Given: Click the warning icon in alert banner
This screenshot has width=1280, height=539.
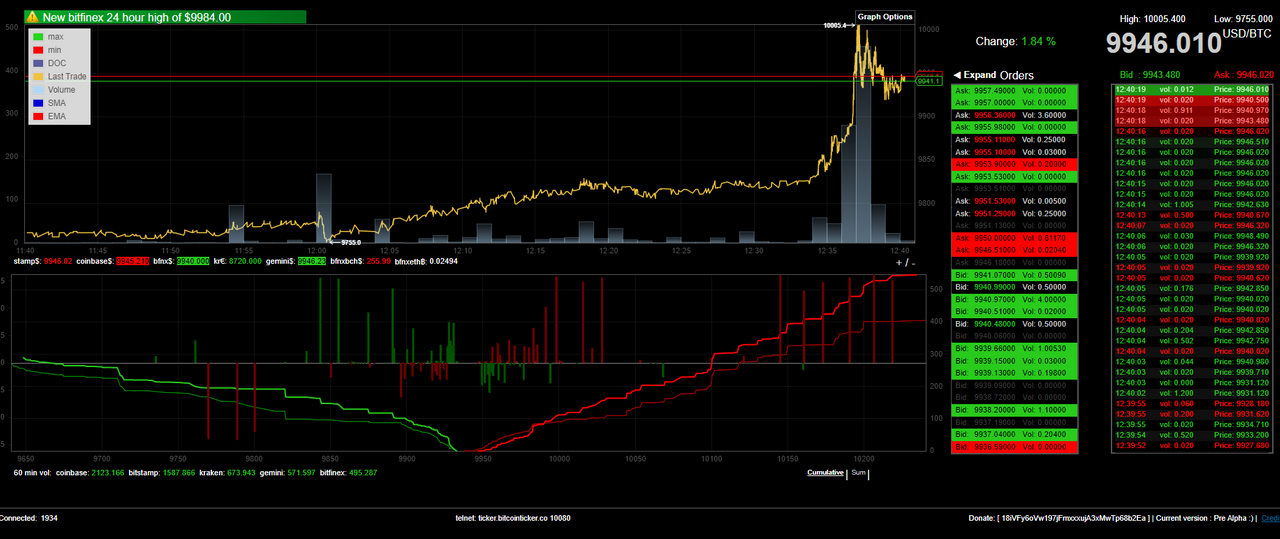Looking at the screenshot, I should tap(32, 17).
